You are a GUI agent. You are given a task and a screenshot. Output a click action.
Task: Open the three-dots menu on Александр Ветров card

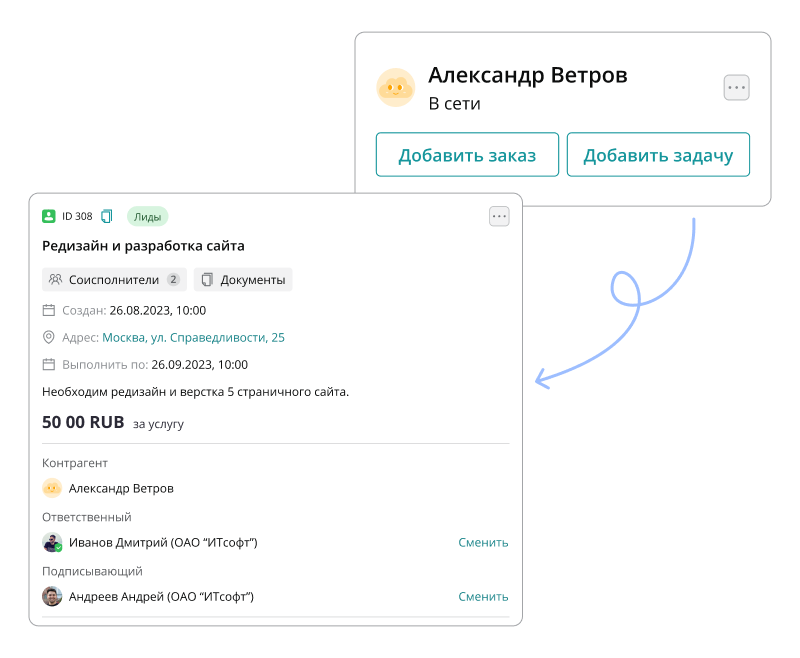click(x=736, y=88)
